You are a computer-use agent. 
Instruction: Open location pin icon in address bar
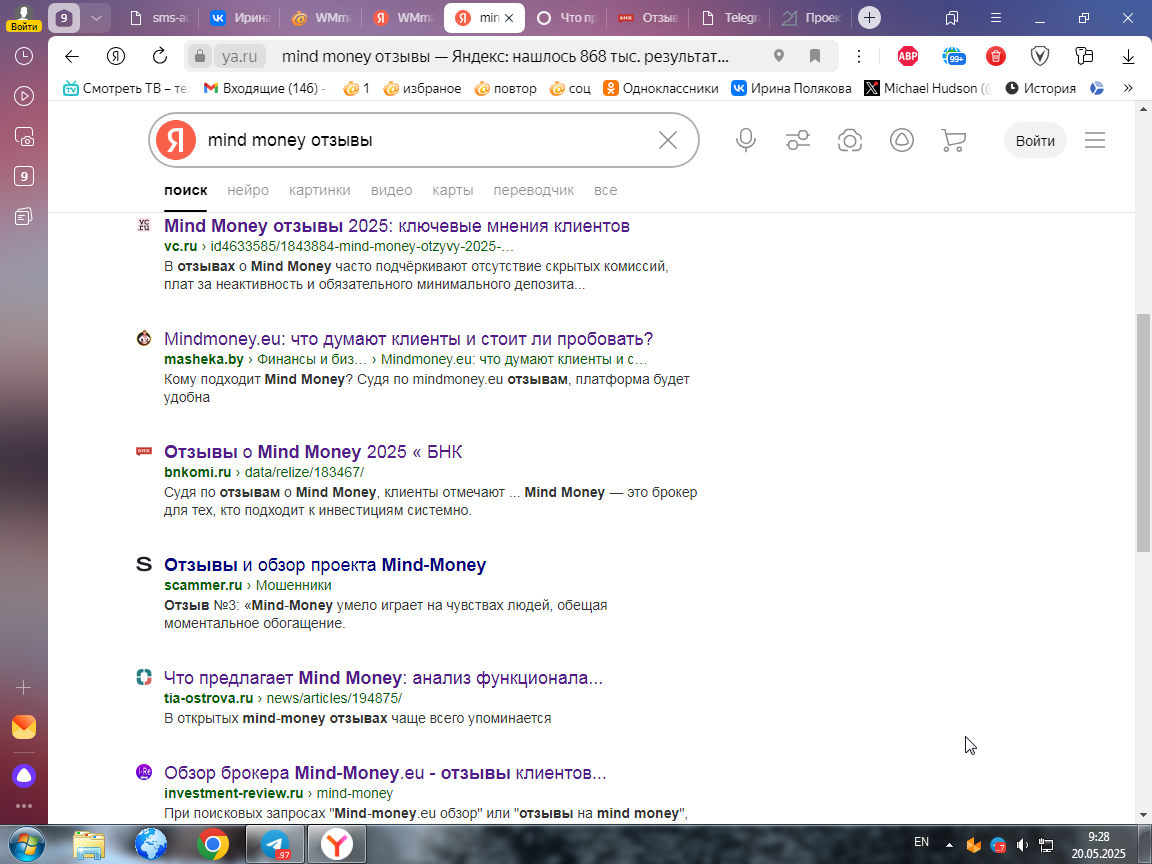click(779, 56)
